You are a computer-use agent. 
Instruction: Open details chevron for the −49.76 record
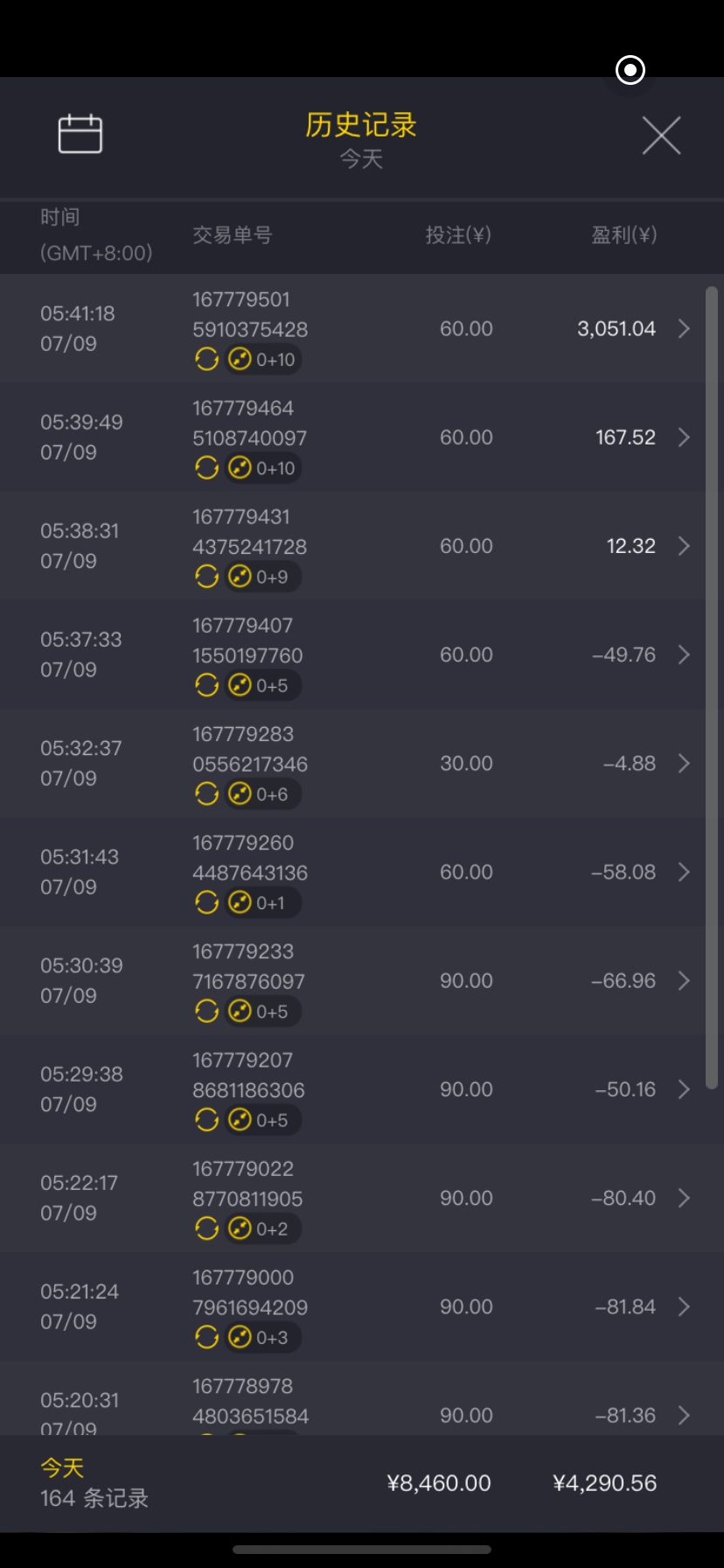click(684, 654)
